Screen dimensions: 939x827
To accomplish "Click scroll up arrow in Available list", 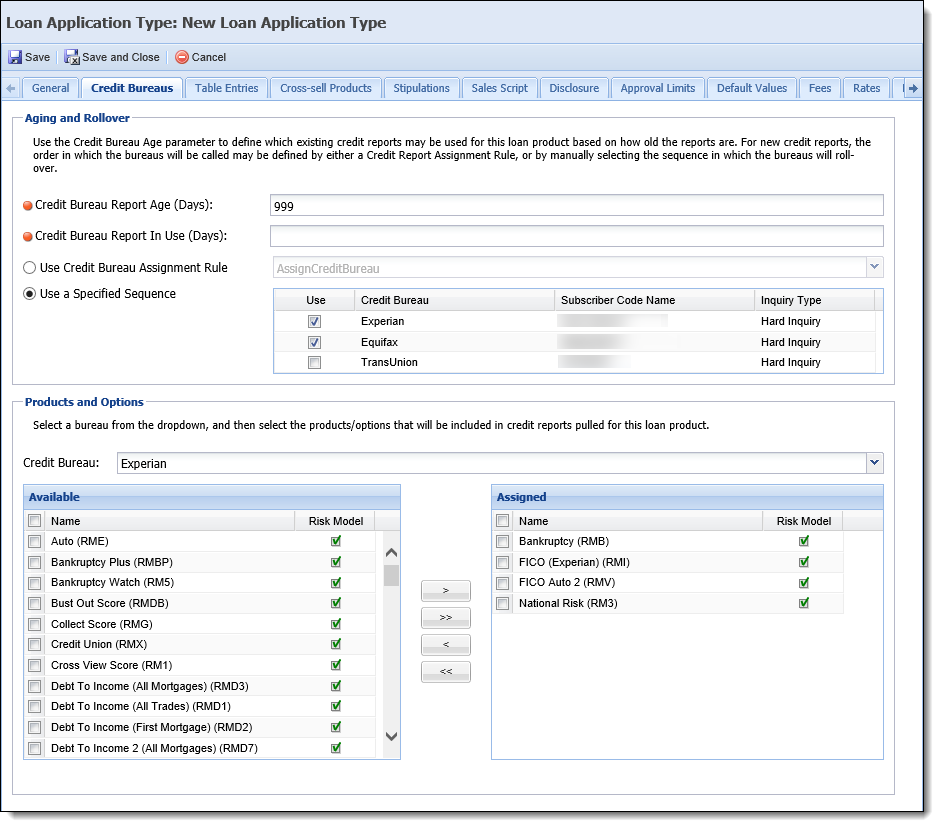I will [x=391, y=553].
